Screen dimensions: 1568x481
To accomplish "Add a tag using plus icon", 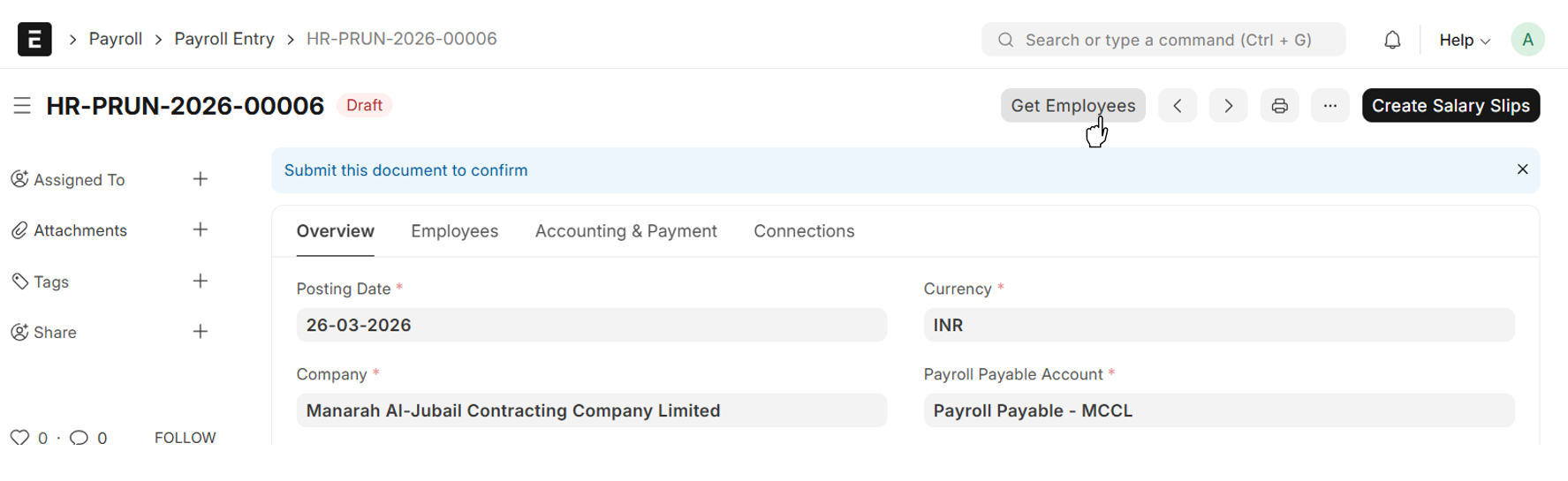I will pyautogui.click(x=201, y=282).
